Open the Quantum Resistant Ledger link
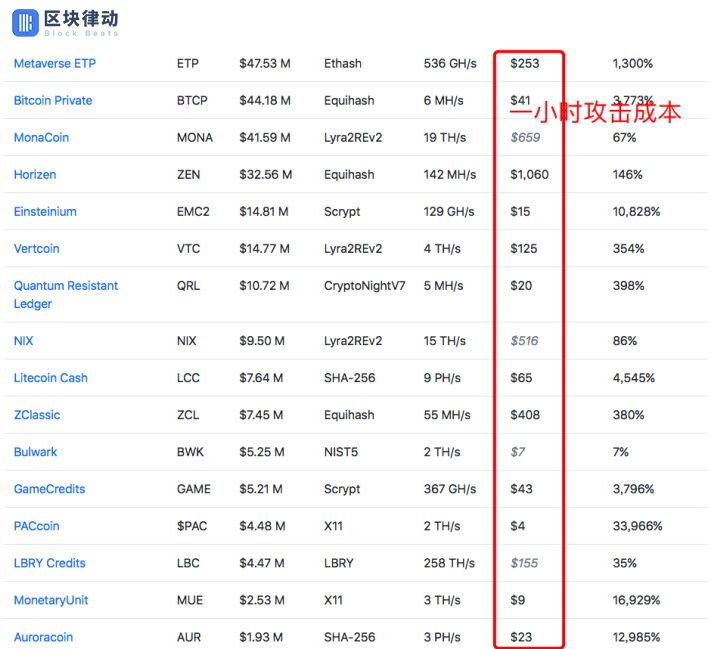This screenshot has width=711, height=649. (66, 295)
